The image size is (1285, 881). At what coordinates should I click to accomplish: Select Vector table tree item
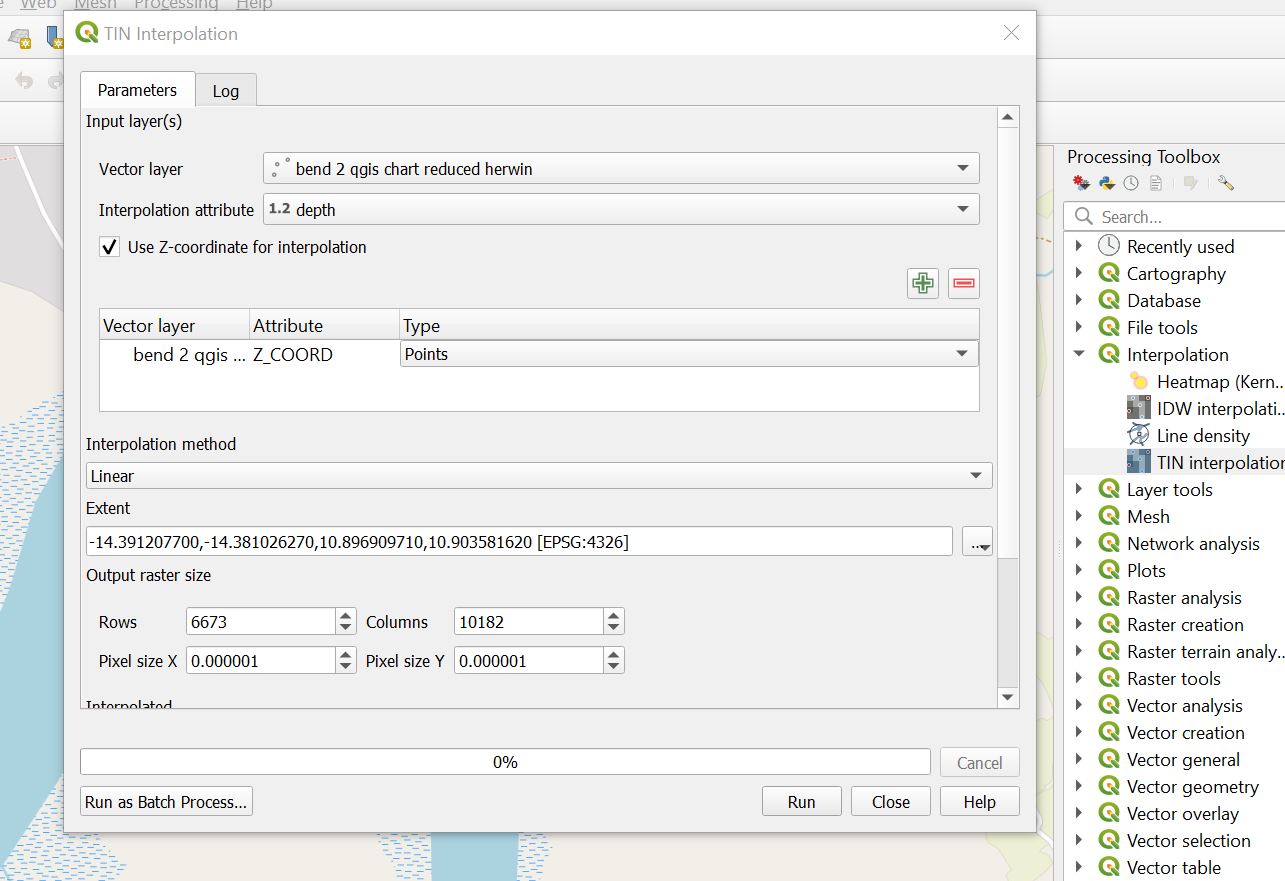1174,867
